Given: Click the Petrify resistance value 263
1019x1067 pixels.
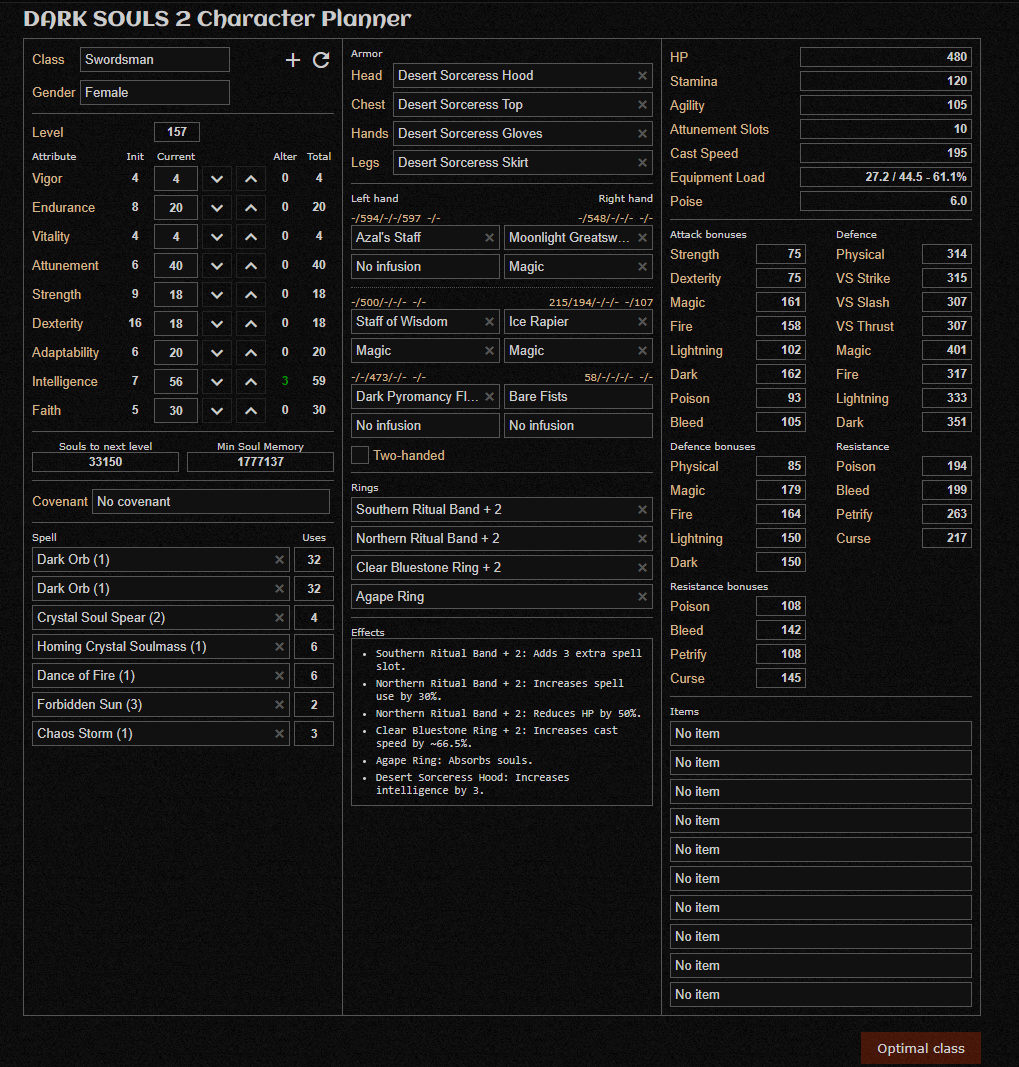Looking at the screenshot, I should click(x=947, y=514).
